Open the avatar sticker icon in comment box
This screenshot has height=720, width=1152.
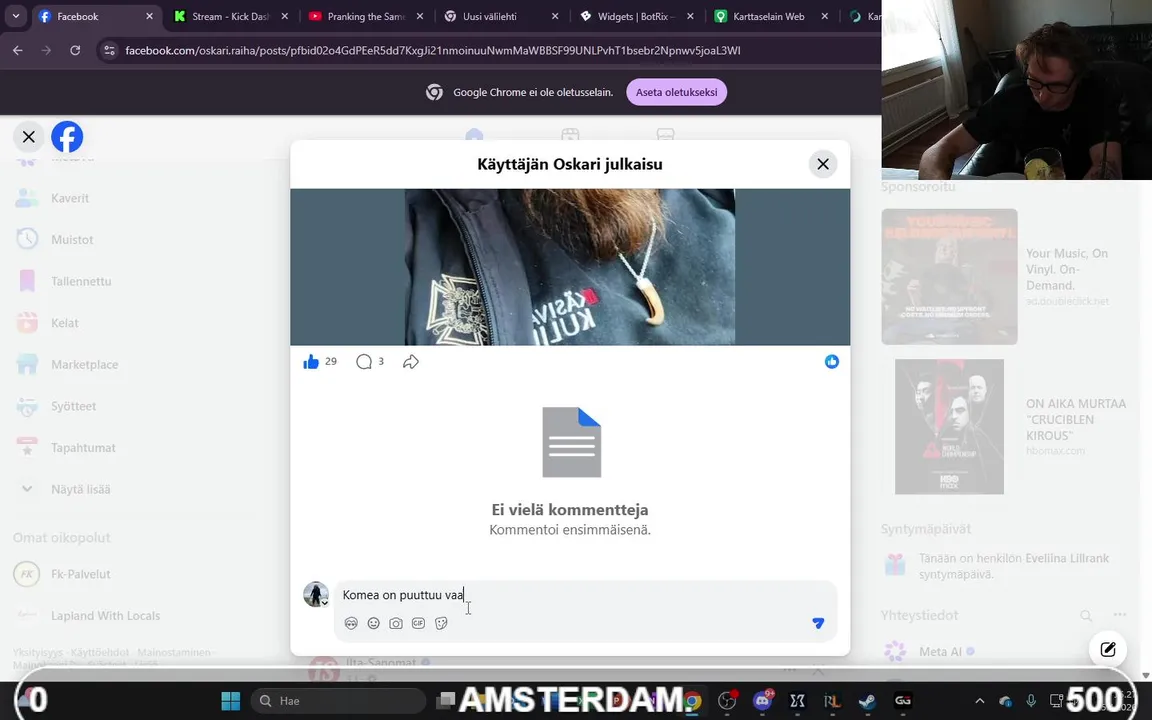(x=351, y=623)
